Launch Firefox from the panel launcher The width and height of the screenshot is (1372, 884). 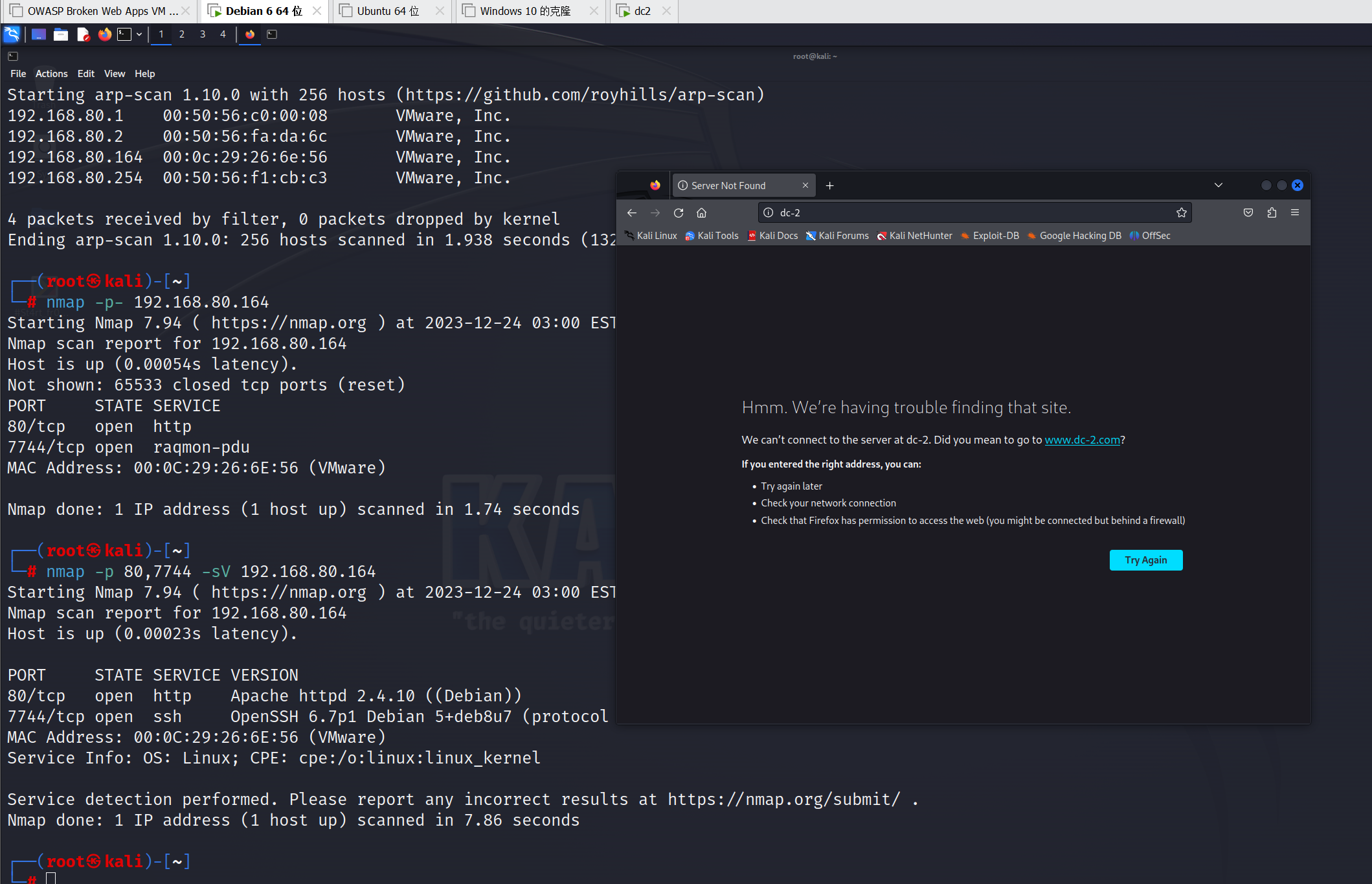point(105,34)
